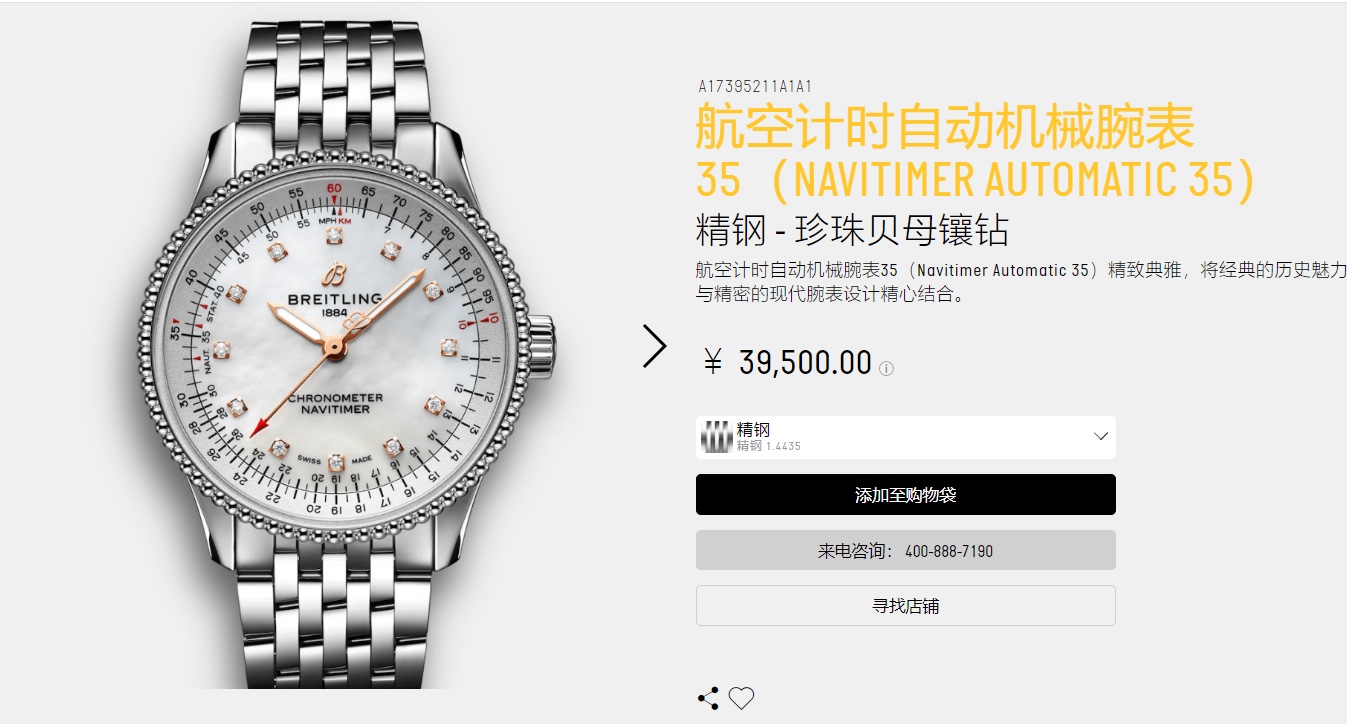The image size is (1347, 724).
Task: Click the steel material swatch thumbnail
Action: tap(716, 437)
